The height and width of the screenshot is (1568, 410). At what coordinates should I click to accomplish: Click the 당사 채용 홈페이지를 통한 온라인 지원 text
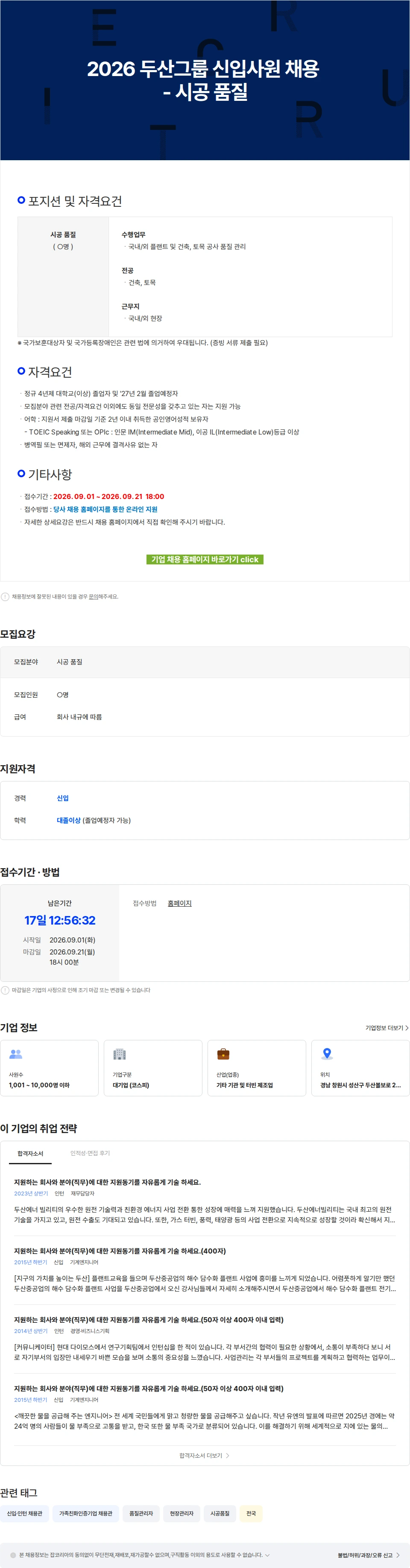(x=105, y=509)
